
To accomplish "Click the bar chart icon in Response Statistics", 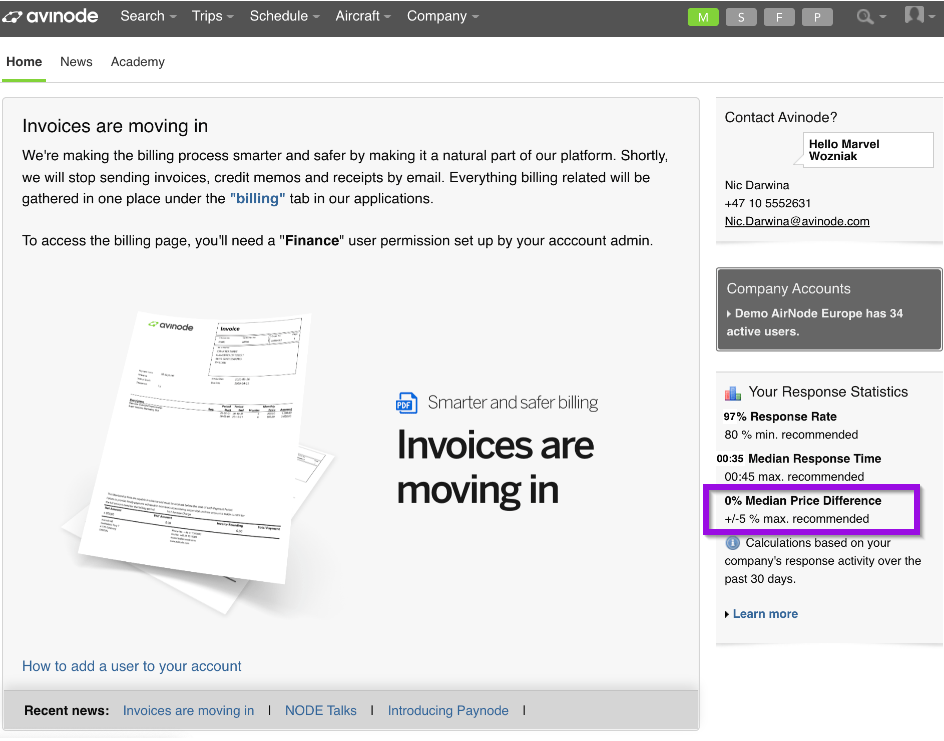I will click(x=733, y=393).
